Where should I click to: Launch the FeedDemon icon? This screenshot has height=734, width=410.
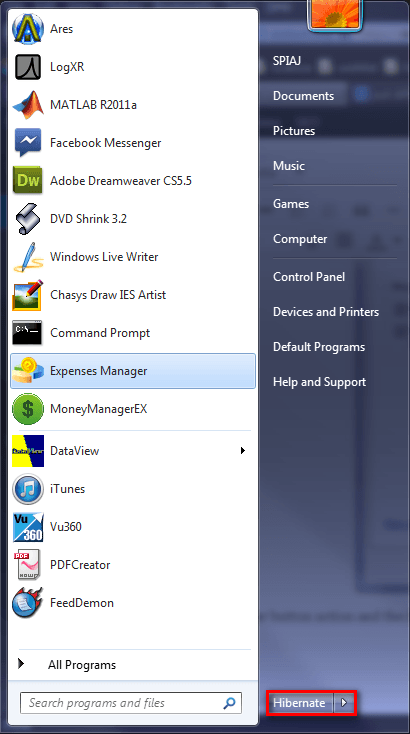click(x=28, y=602)
